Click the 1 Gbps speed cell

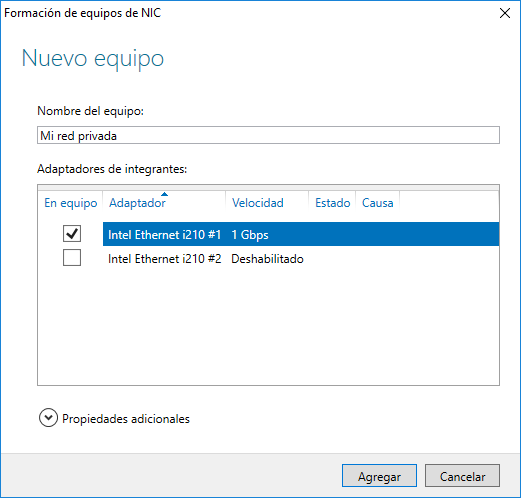pos(250,235)
